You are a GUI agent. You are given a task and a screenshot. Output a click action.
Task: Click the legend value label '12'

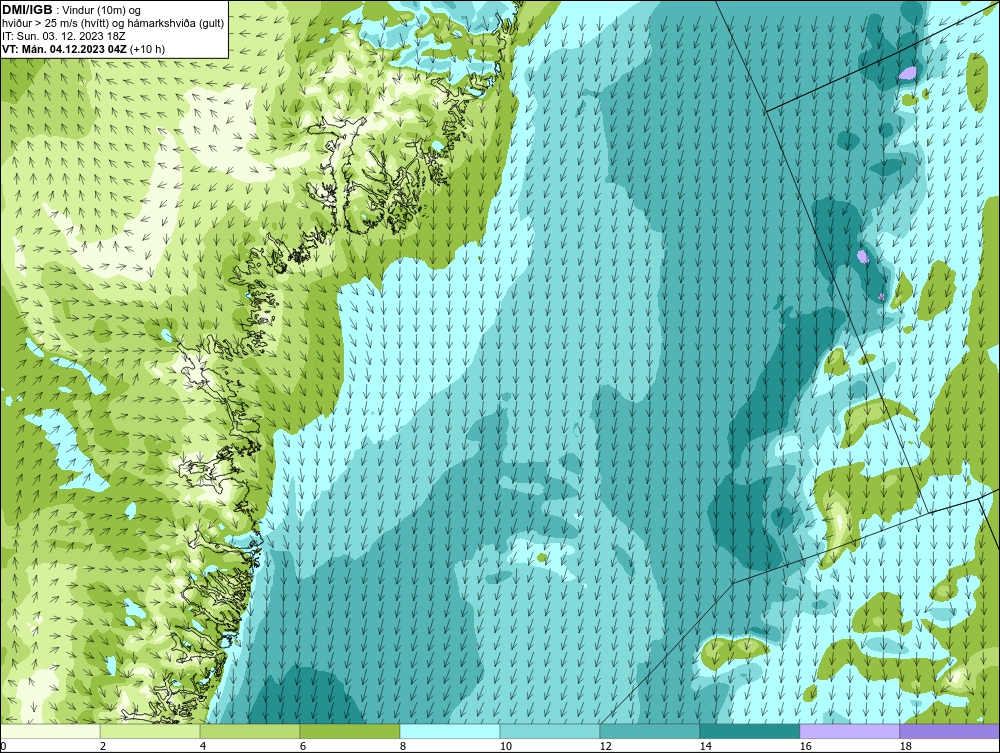point(605,746)
